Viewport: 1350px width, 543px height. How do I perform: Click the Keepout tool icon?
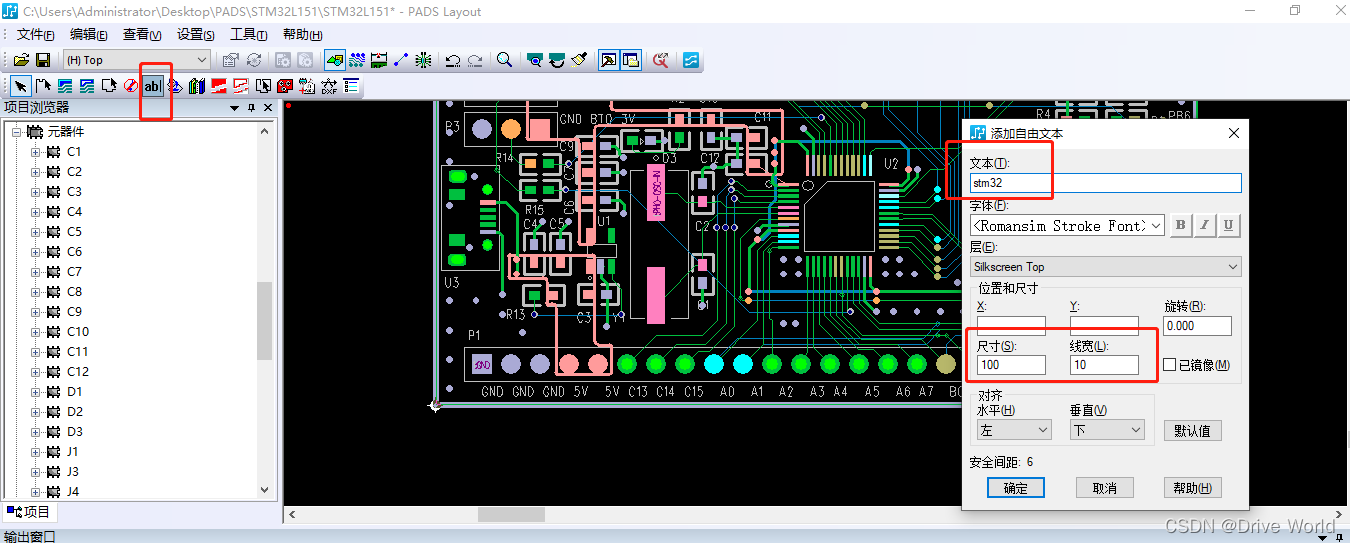130,86
